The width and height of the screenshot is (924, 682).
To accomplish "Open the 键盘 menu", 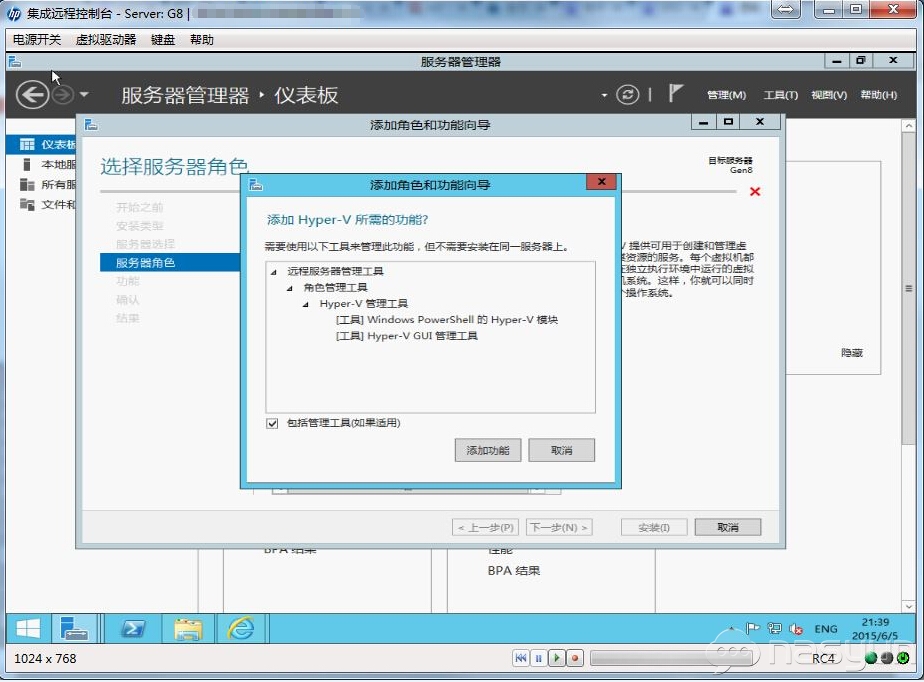I will (163, 39).
